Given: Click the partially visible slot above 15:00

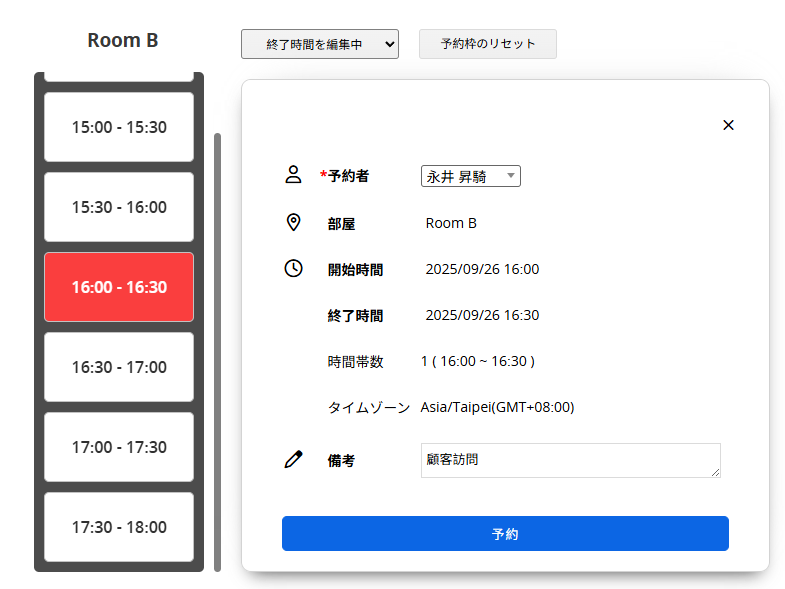Looking at the screenshot, I should coord(119,76).
